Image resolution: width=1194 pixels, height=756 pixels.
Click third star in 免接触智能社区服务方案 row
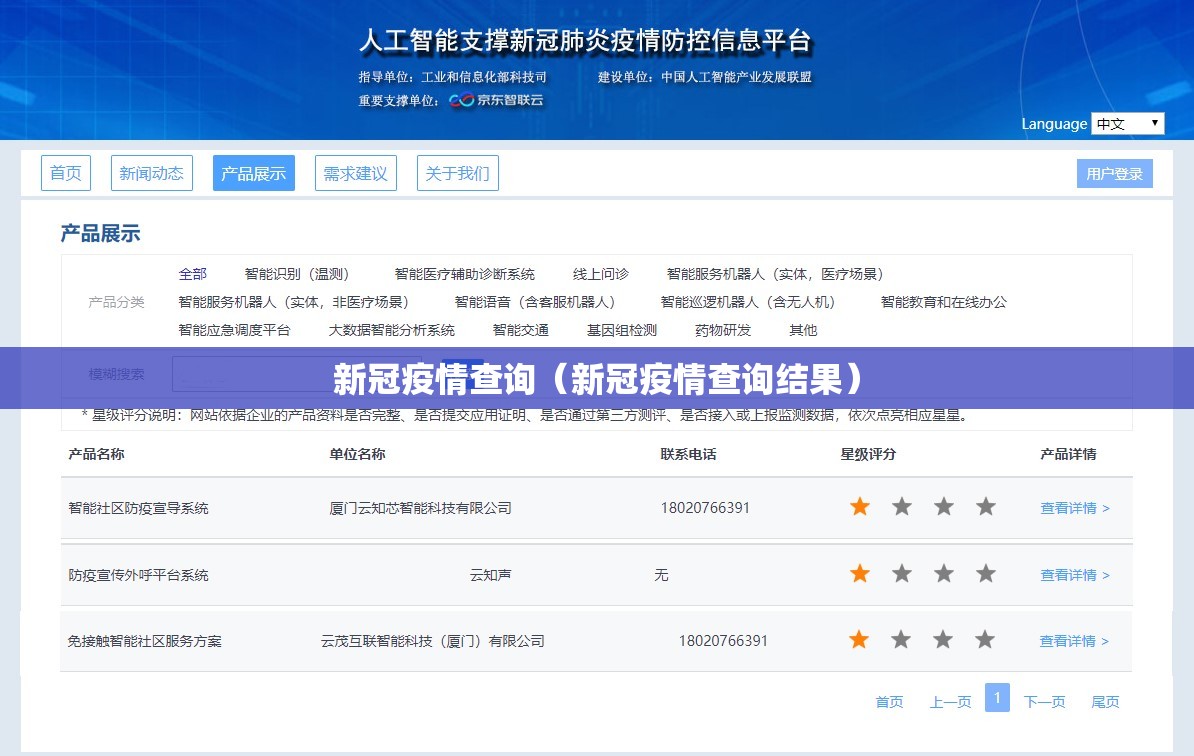pyautogui.click(x=943, y=640)
